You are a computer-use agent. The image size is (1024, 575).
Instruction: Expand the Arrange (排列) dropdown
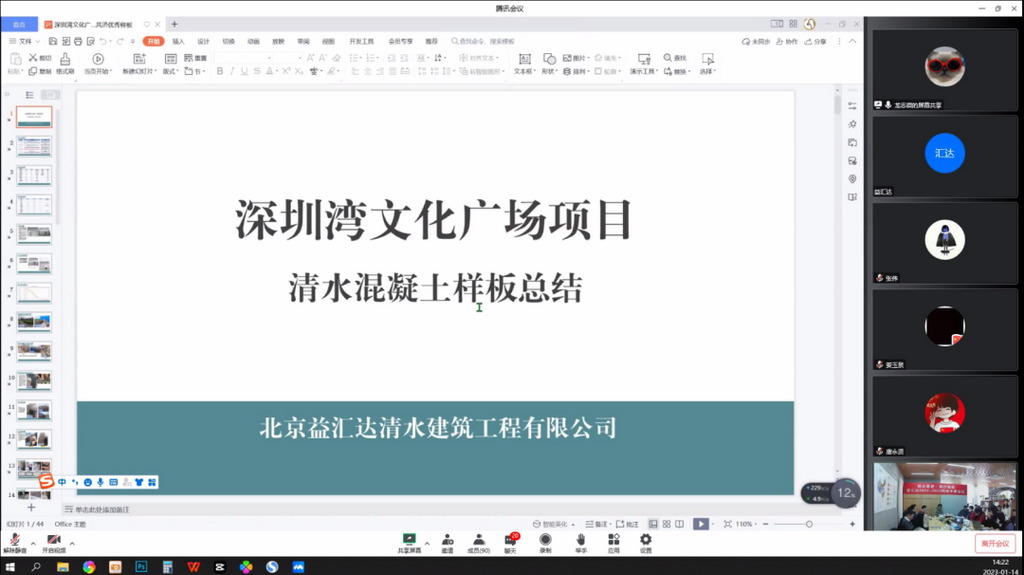coord(588,71)
